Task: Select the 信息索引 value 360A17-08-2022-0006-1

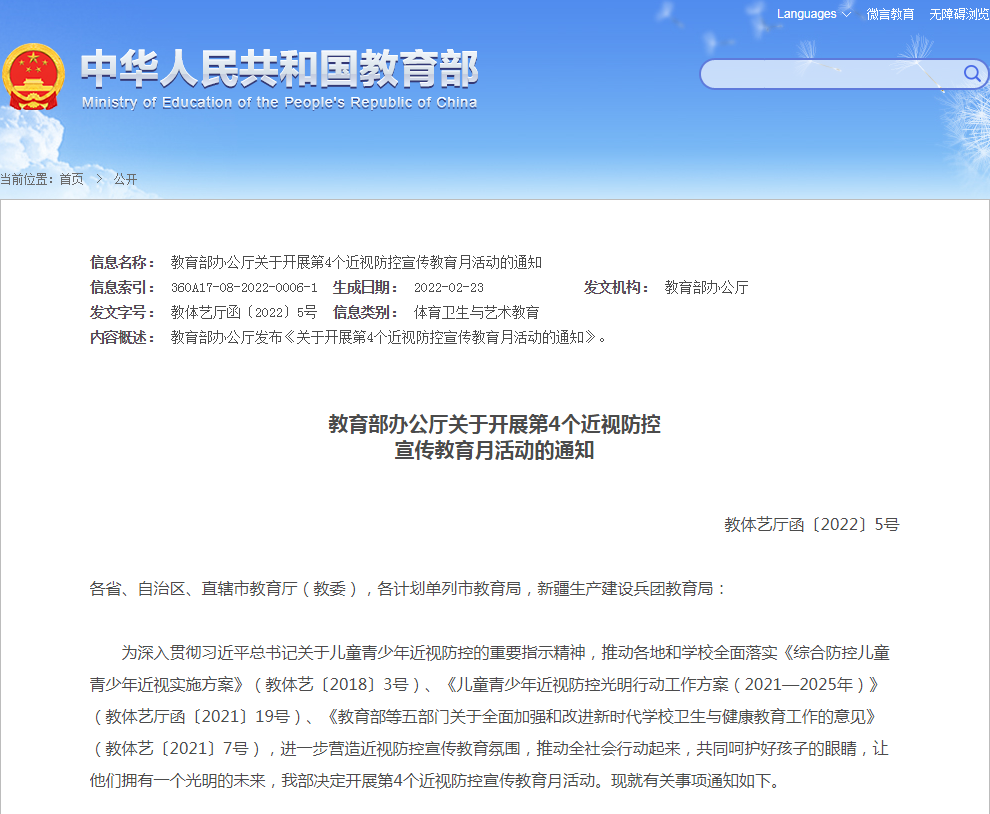Action: pos(244,288)
